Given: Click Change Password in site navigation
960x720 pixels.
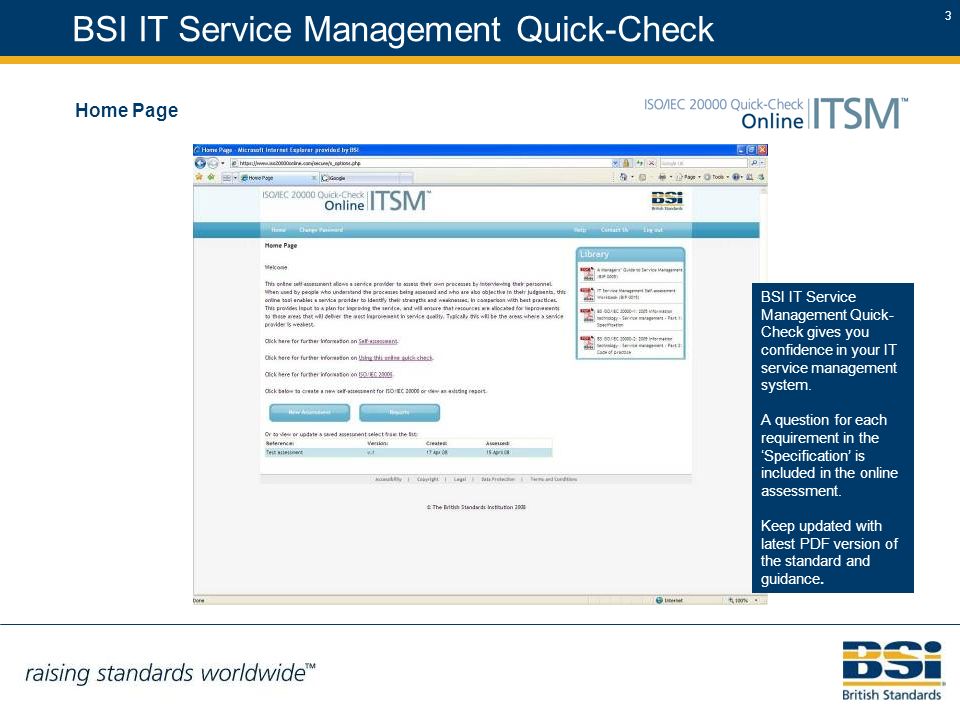Looking at the screenshot, I should (321, 230).
